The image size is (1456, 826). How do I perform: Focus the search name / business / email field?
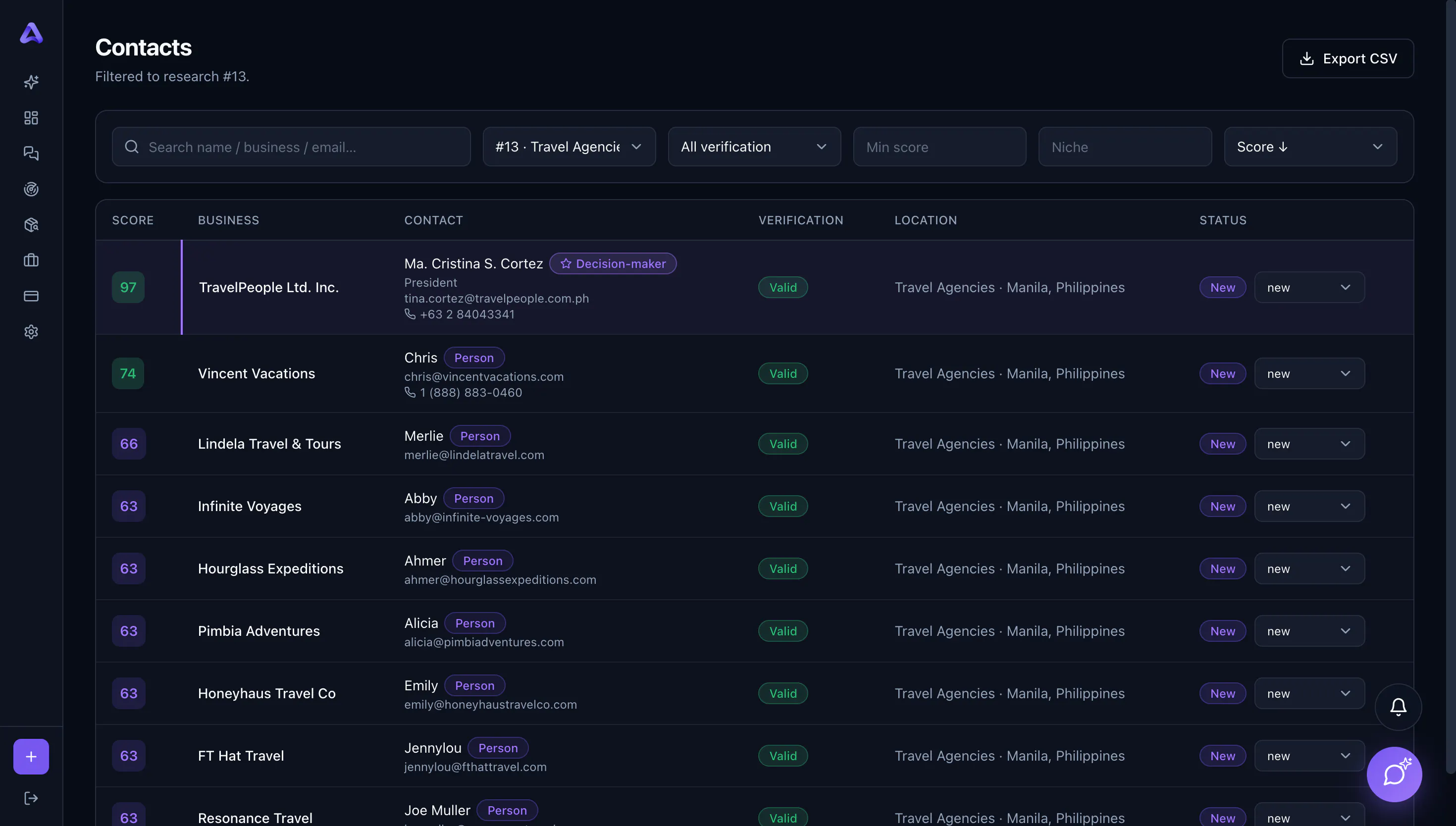[292, 147]
